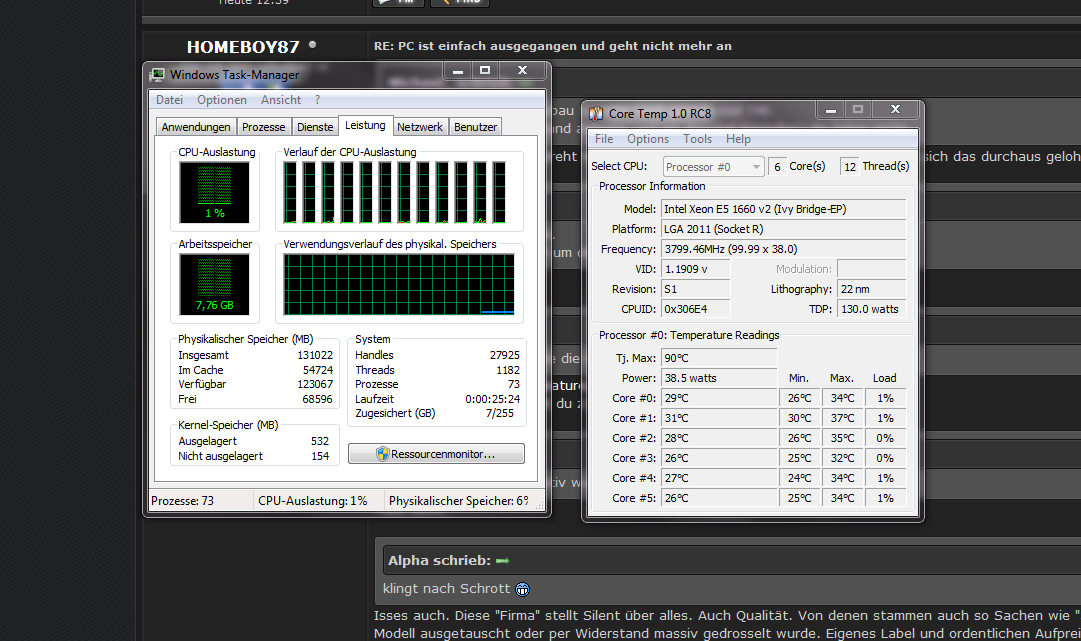This screenshot has height=641, width=1081.
Task: Switch to the Prozesse tab
Action: pyautogui.click(x=264, y=127)
